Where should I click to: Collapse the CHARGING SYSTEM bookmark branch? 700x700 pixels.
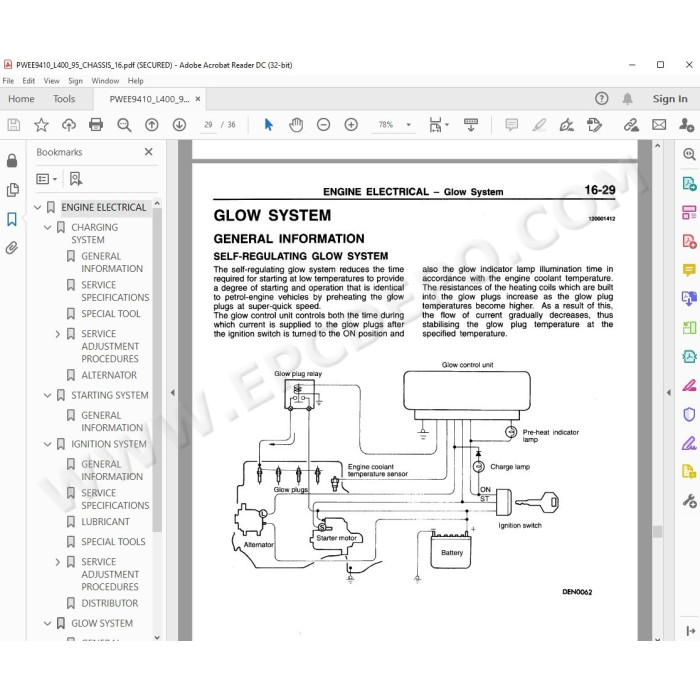48,228
